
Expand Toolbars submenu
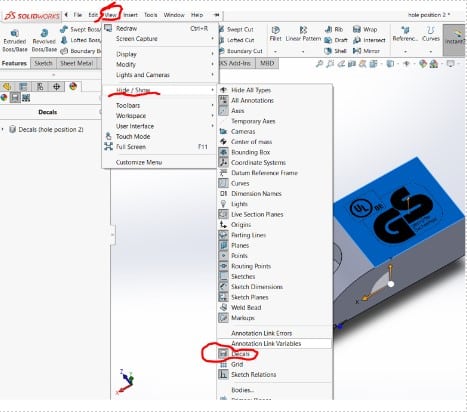(160, 105)
